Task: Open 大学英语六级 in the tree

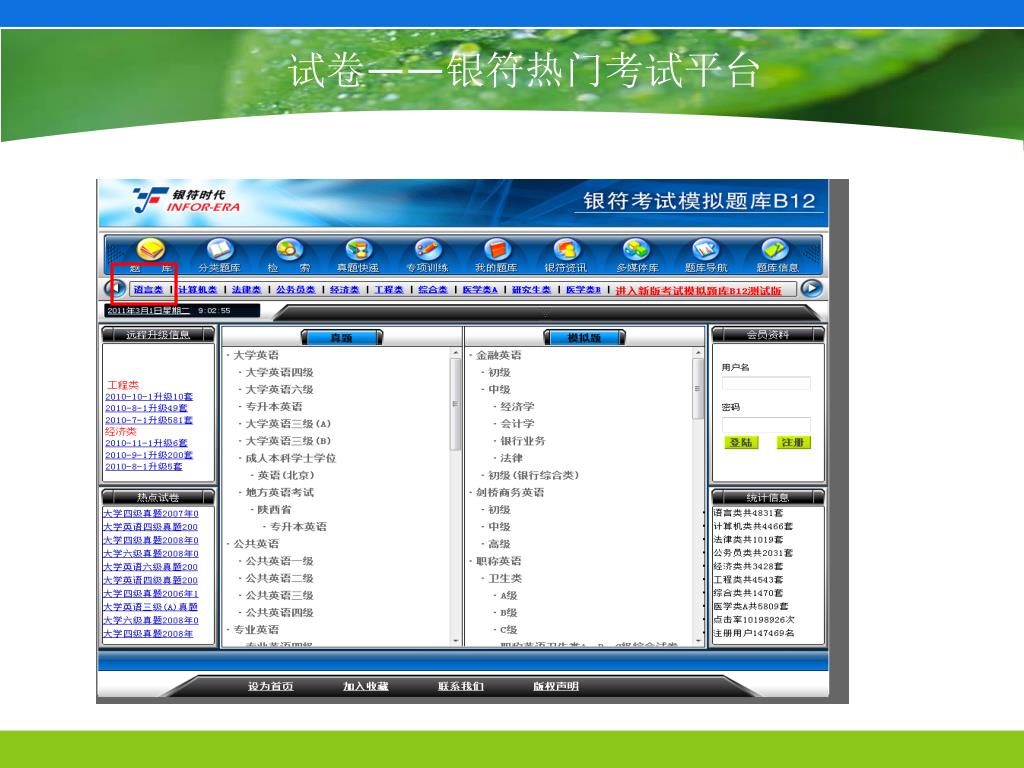Action: (280, 389)
